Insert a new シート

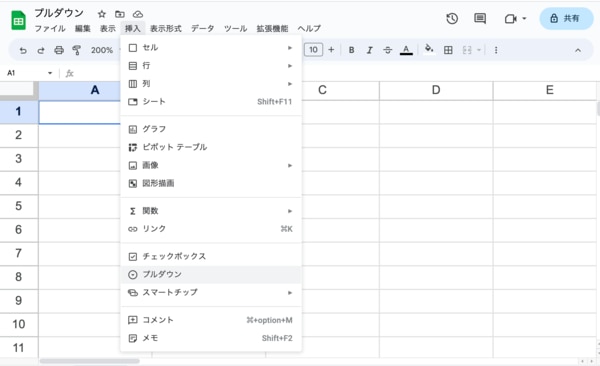(211, 101)
